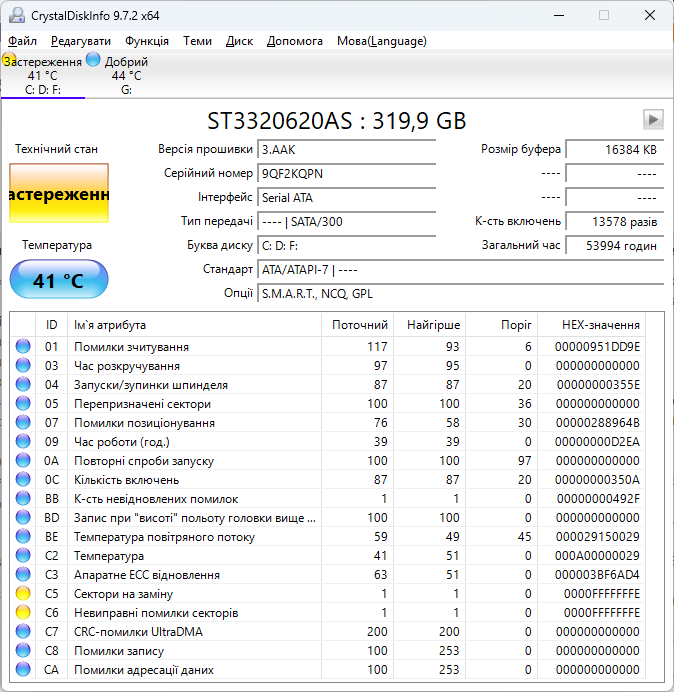Select the Перепризначені сектори row
The height and width of the screenshot is (692, 674).
coord(328,403)
